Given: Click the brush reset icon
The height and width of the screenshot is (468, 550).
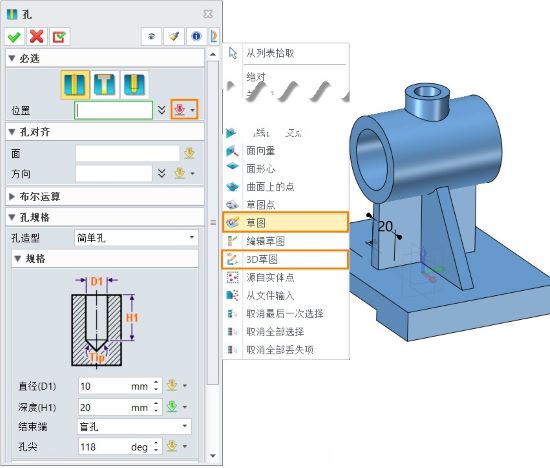Looking at the screenshot, I should [174, 36].
